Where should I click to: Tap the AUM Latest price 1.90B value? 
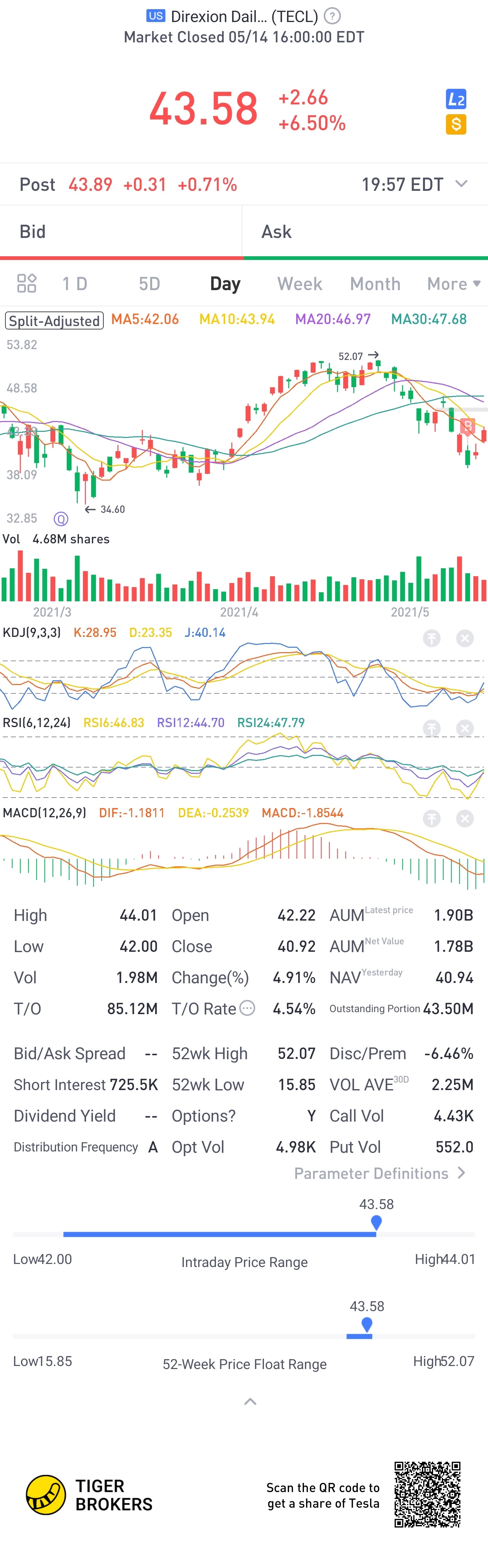[x=453, y=915]
